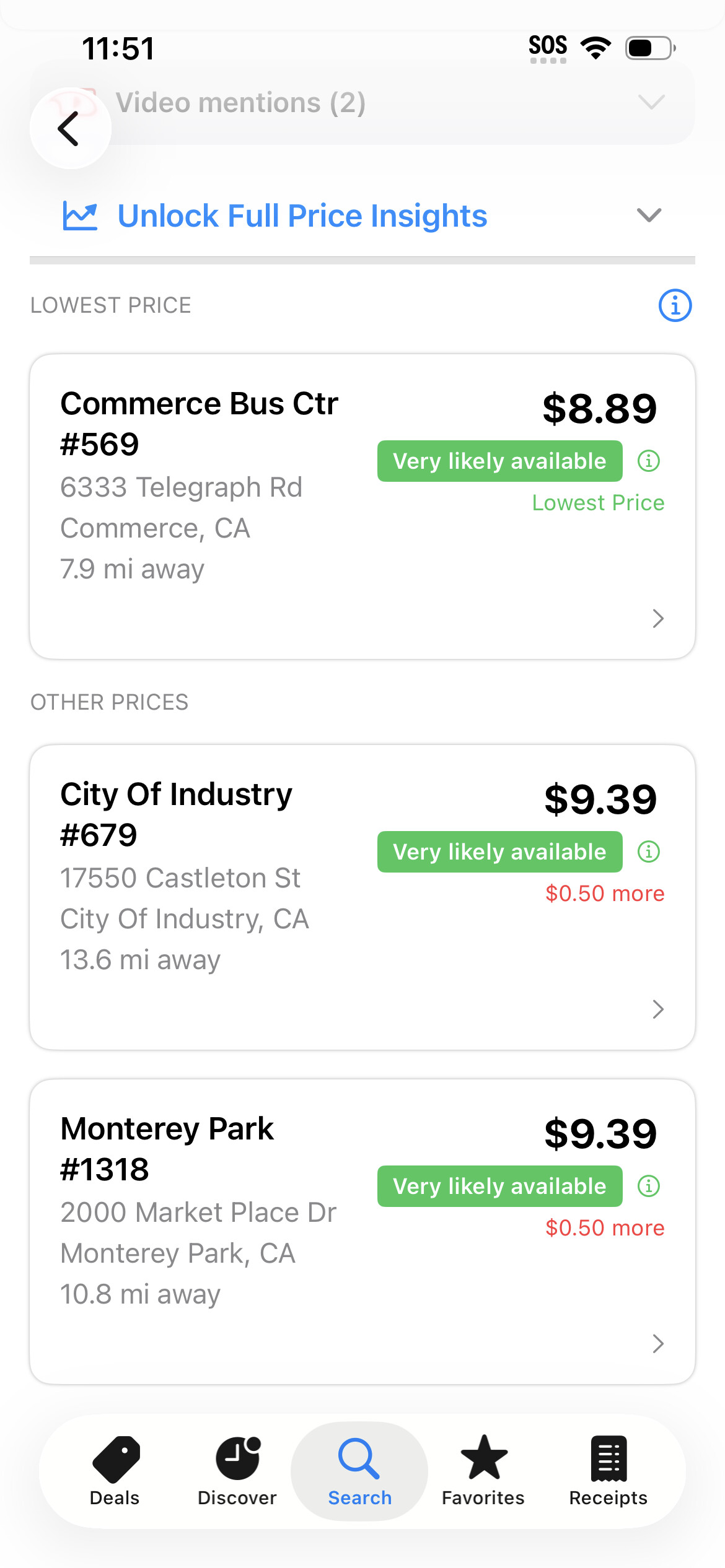This screenshot has width=725, height=1568.
Task: Tap availability info icon for City Of Industry
Action: pos(649,852)
